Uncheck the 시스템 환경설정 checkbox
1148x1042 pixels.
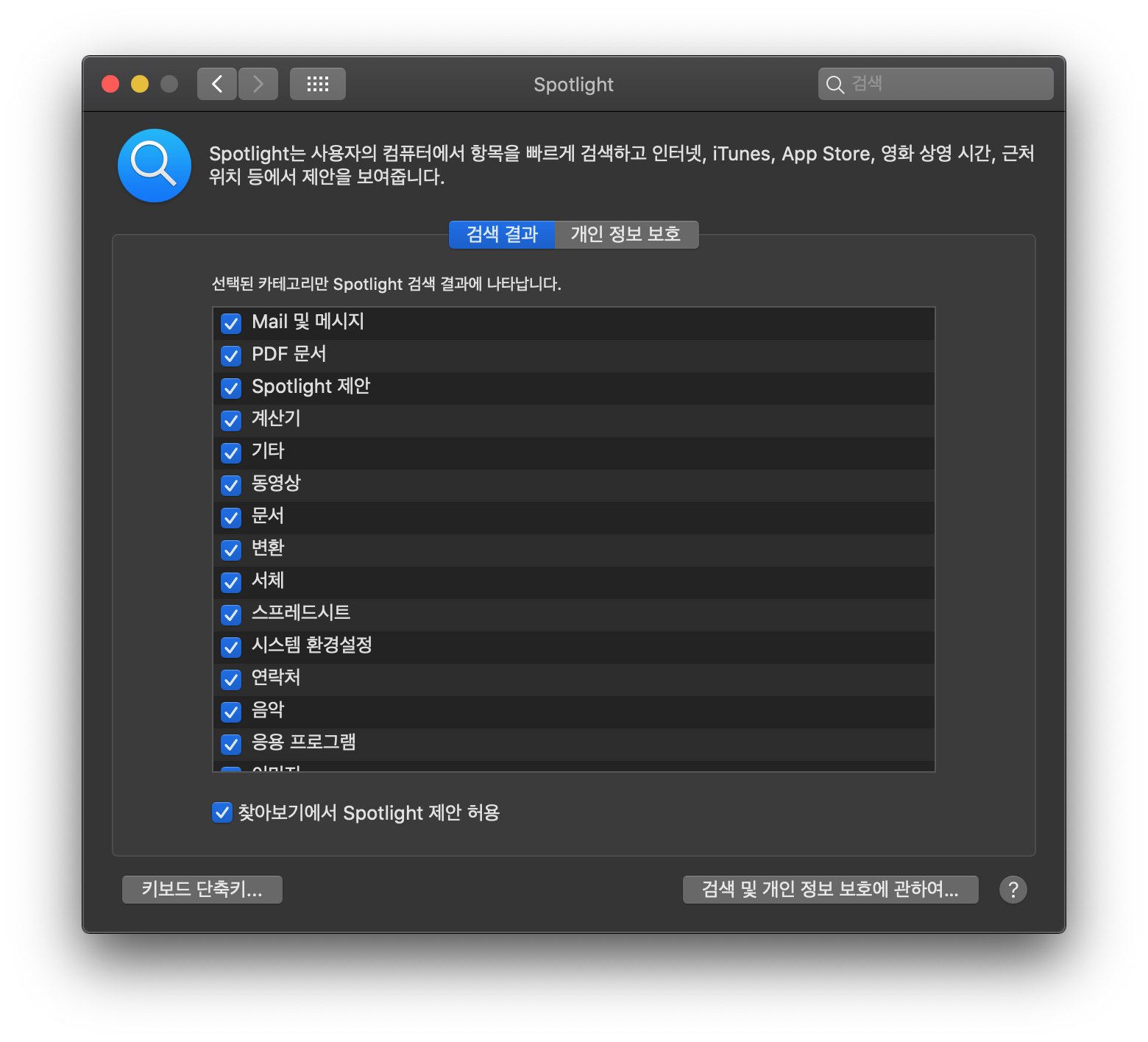coord(231,647)
